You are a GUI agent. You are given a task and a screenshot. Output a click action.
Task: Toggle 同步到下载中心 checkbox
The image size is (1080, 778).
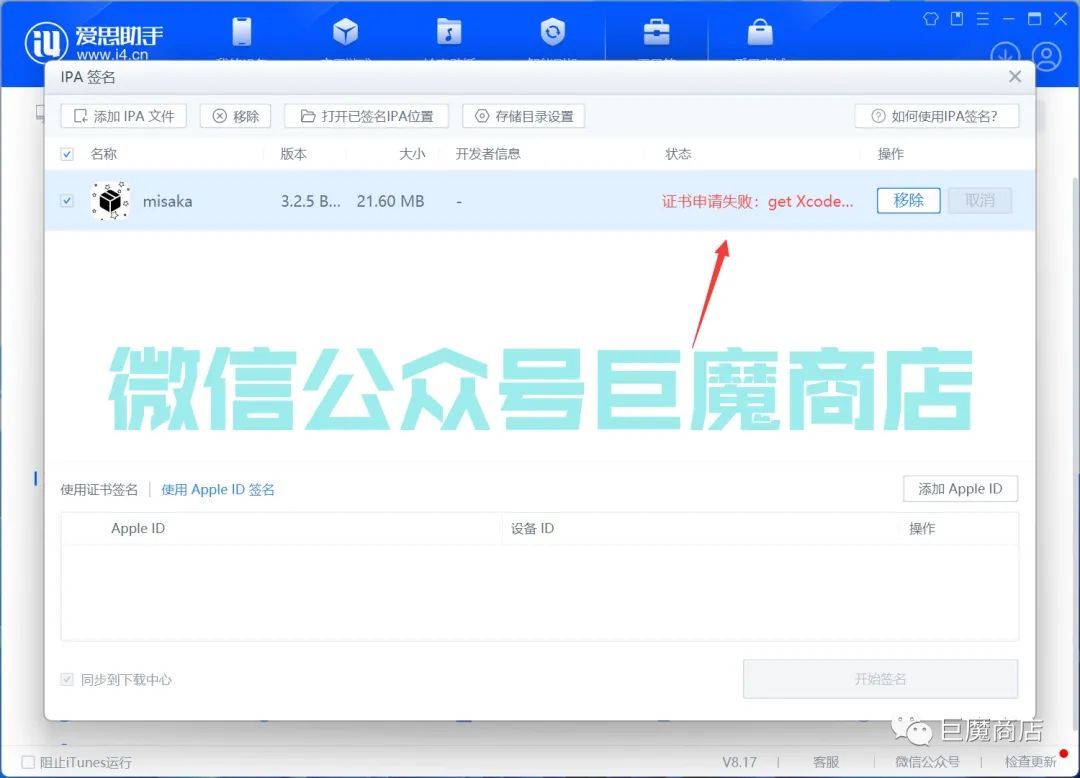click(x=67, y=680)
